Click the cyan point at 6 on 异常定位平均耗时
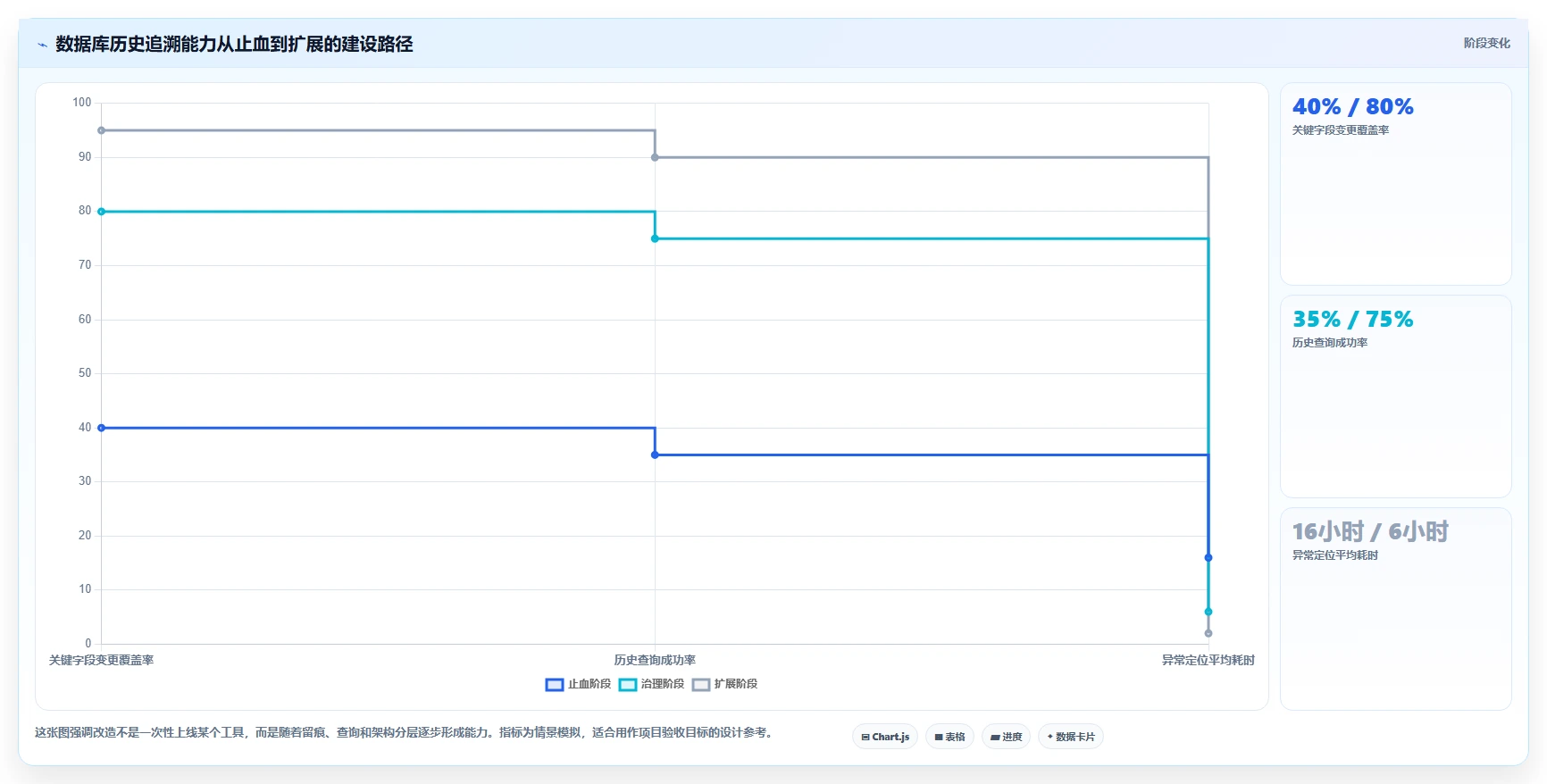 [x=1208, y=612]
